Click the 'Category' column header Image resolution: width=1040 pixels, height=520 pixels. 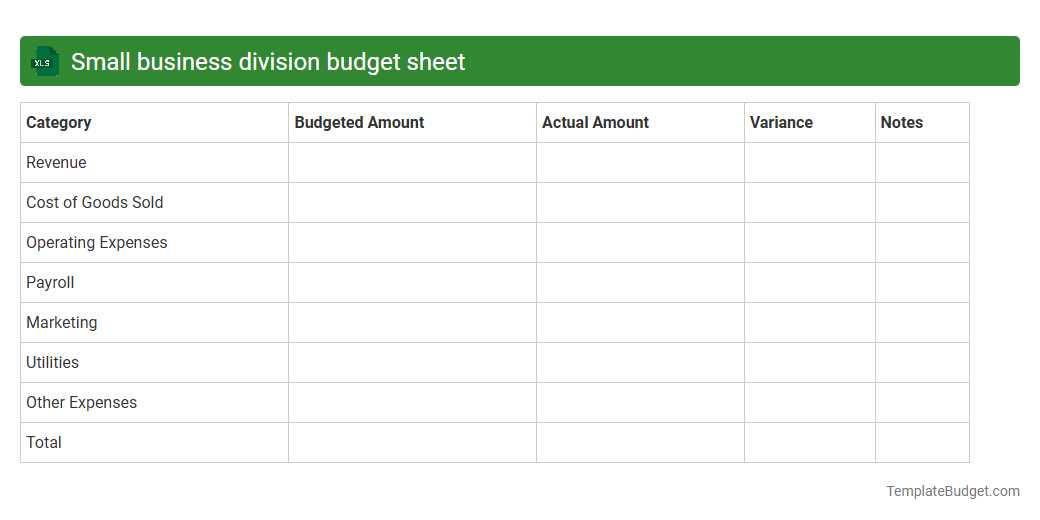click(155, 123)
